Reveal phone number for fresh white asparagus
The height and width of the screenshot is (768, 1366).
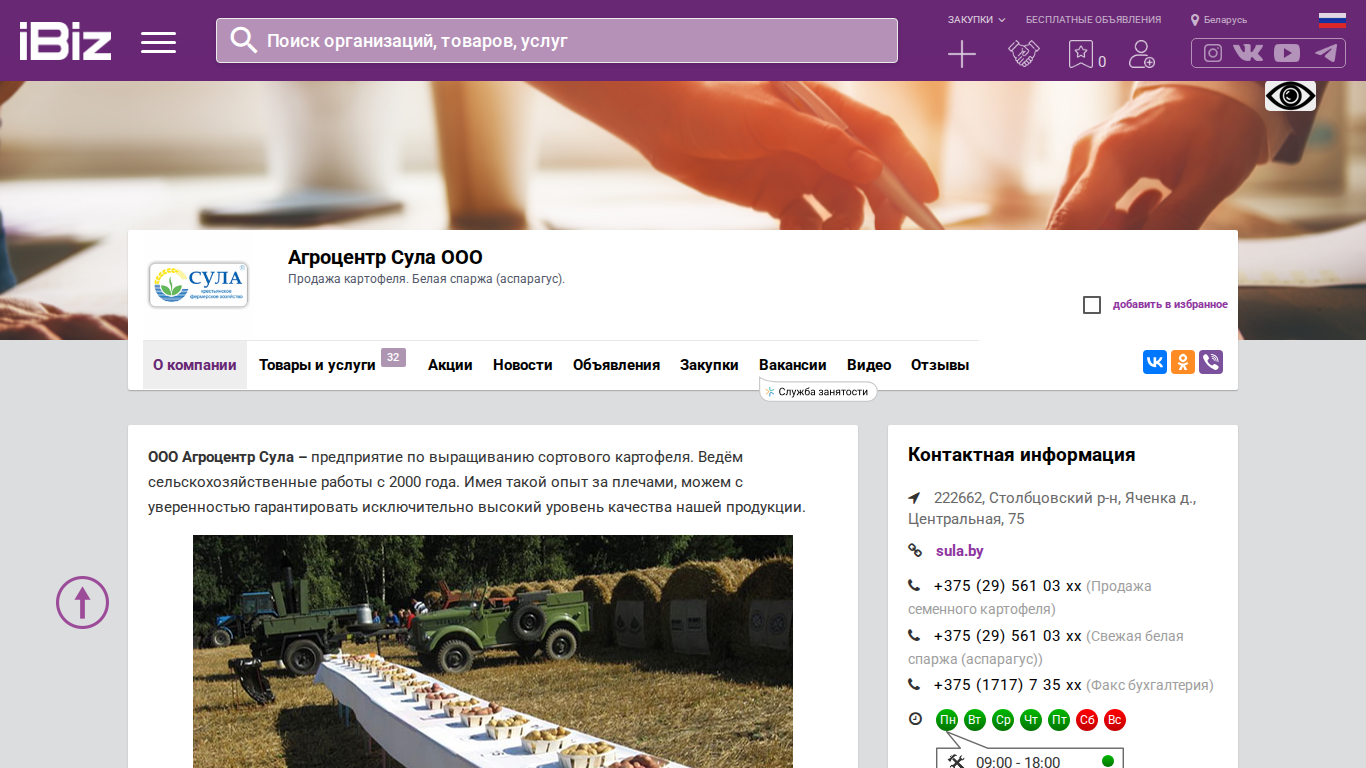click(x=1008, y=636)
